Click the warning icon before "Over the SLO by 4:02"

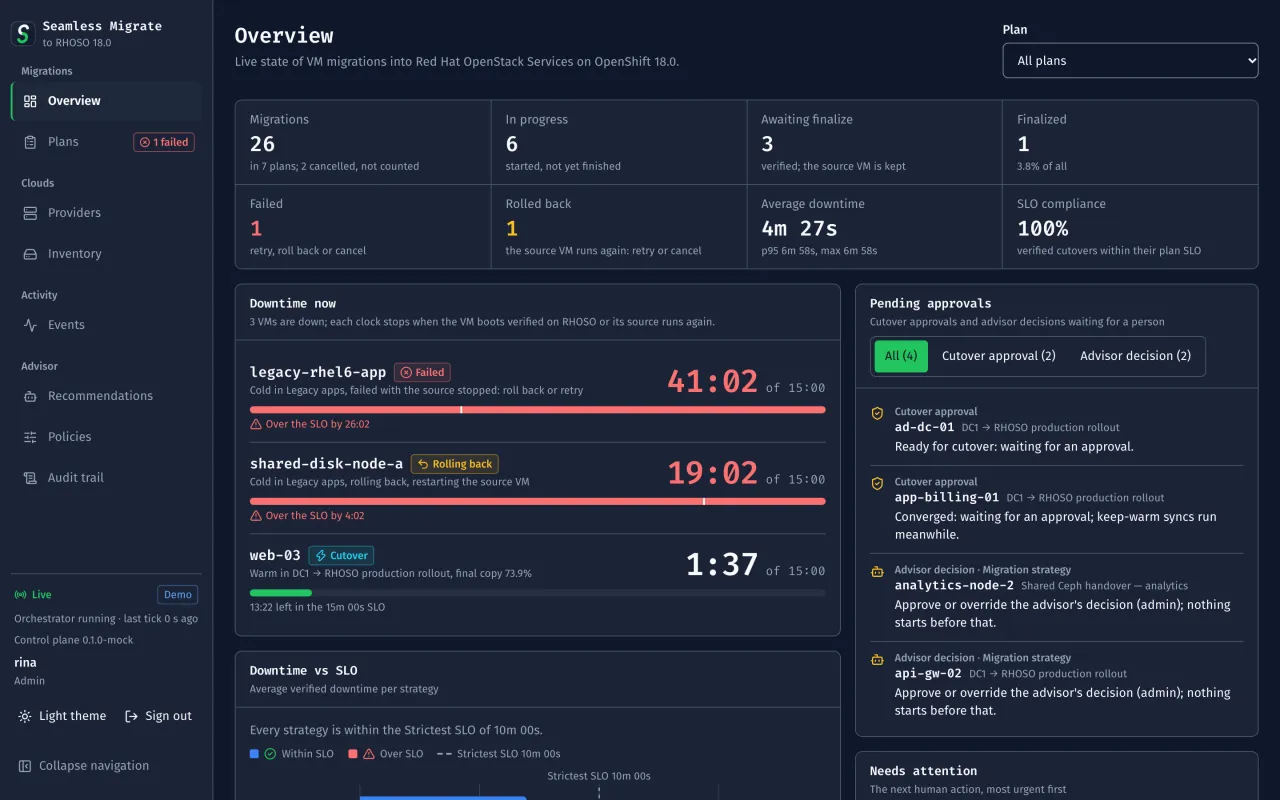[x=256, y=516]
